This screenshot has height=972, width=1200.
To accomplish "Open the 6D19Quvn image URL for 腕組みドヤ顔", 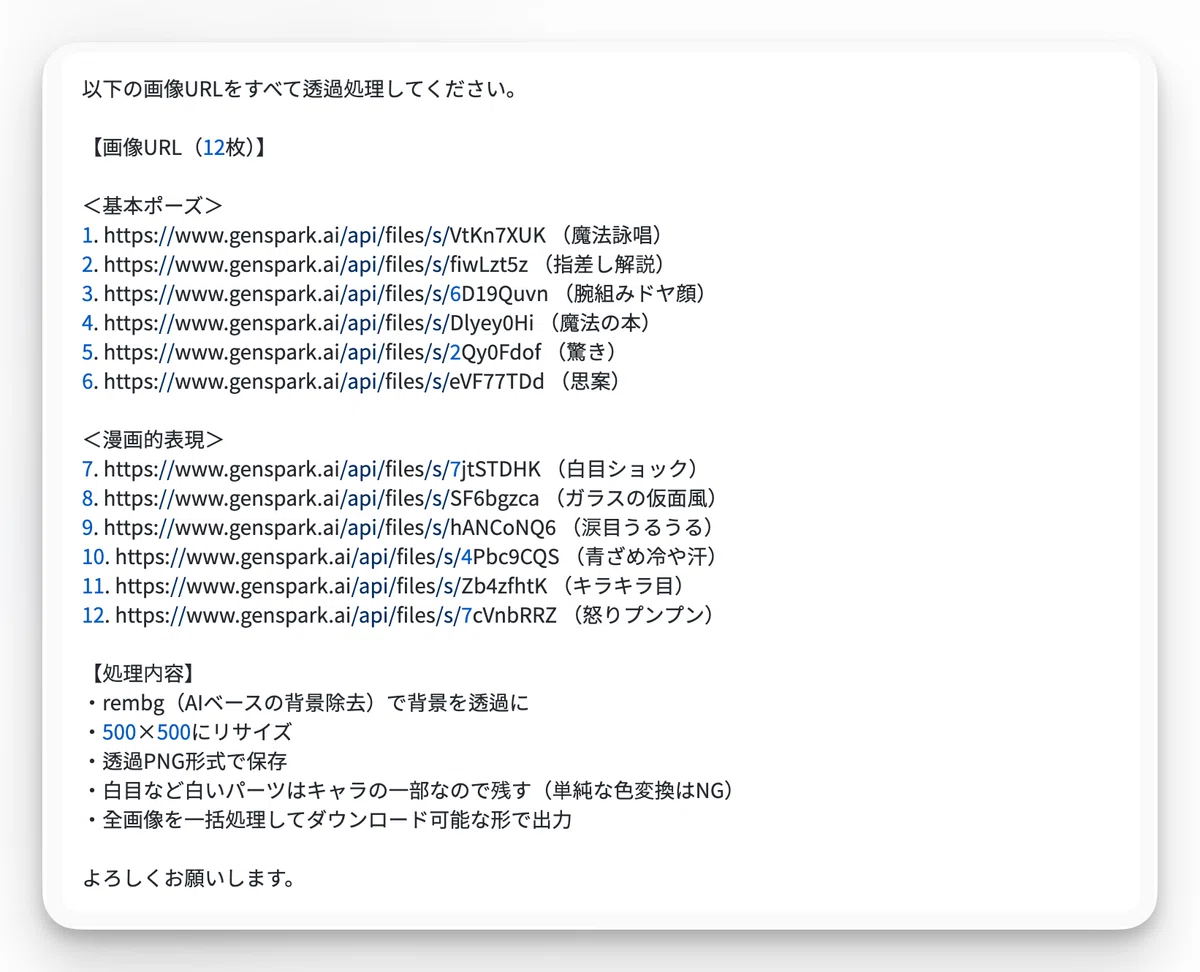I will (x=326, y=293).
